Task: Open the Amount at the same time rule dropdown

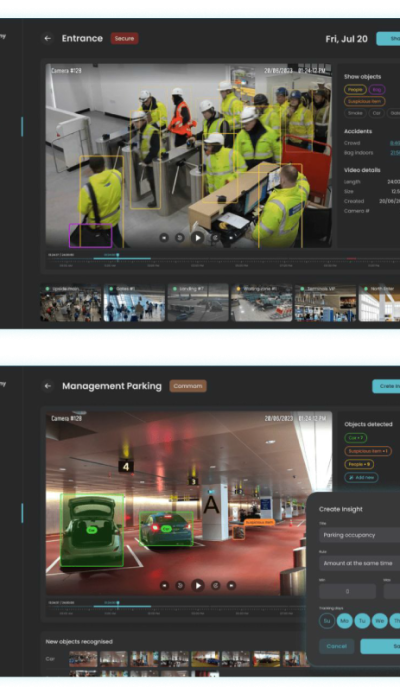Action: click(x=359, y=563)
